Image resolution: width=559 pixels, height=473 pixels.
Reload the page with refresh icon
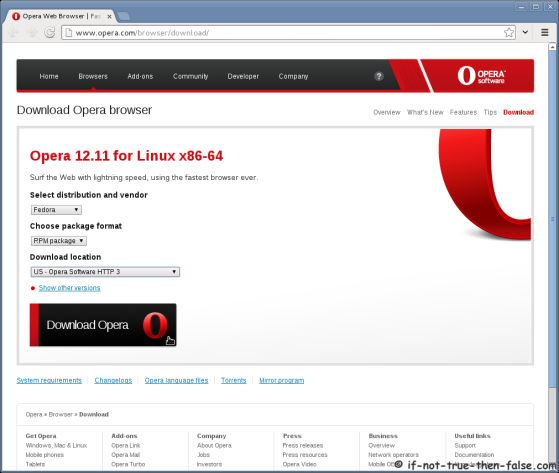tap(50, 32)
